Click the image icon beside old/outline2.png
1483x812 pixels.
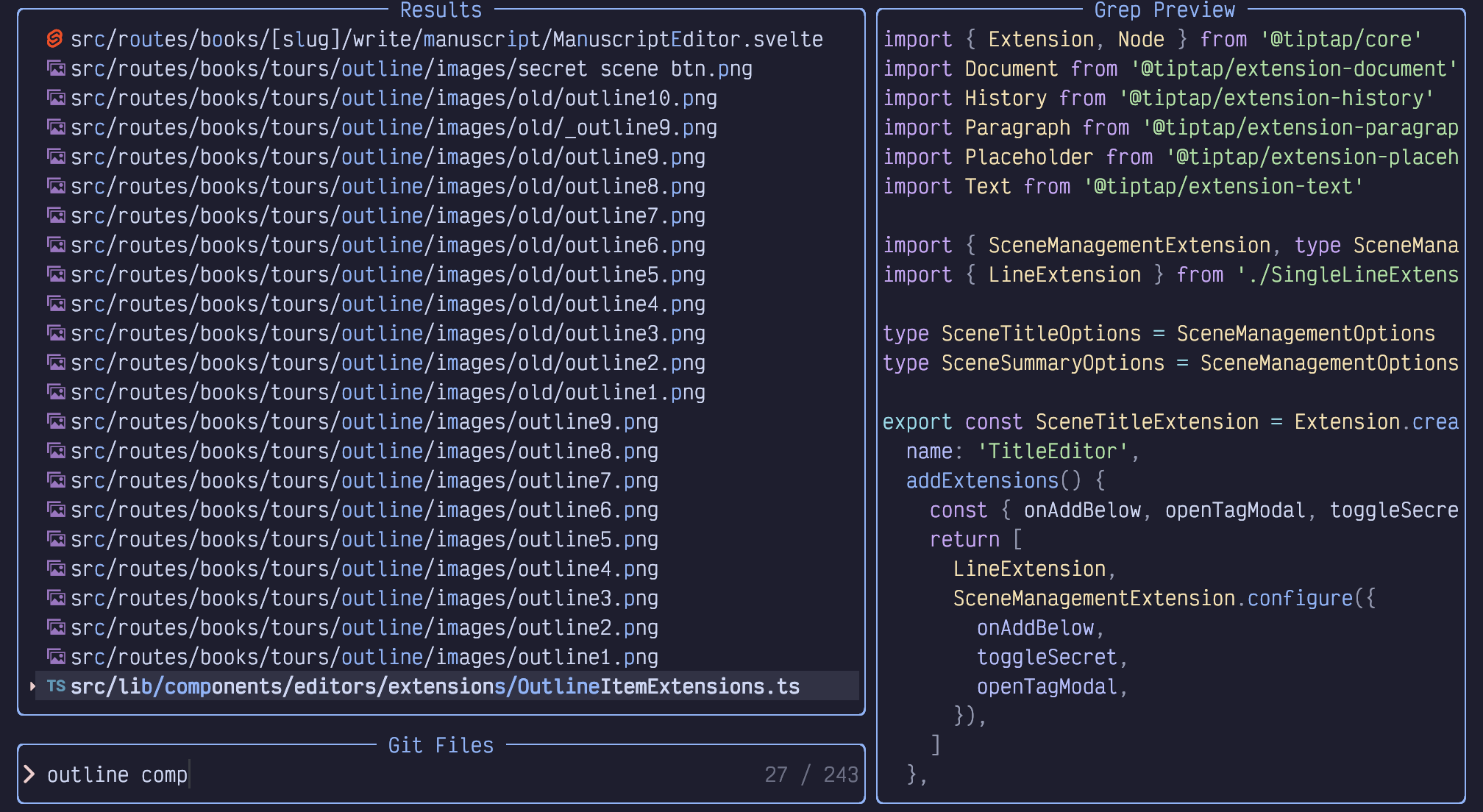point(56,363)
